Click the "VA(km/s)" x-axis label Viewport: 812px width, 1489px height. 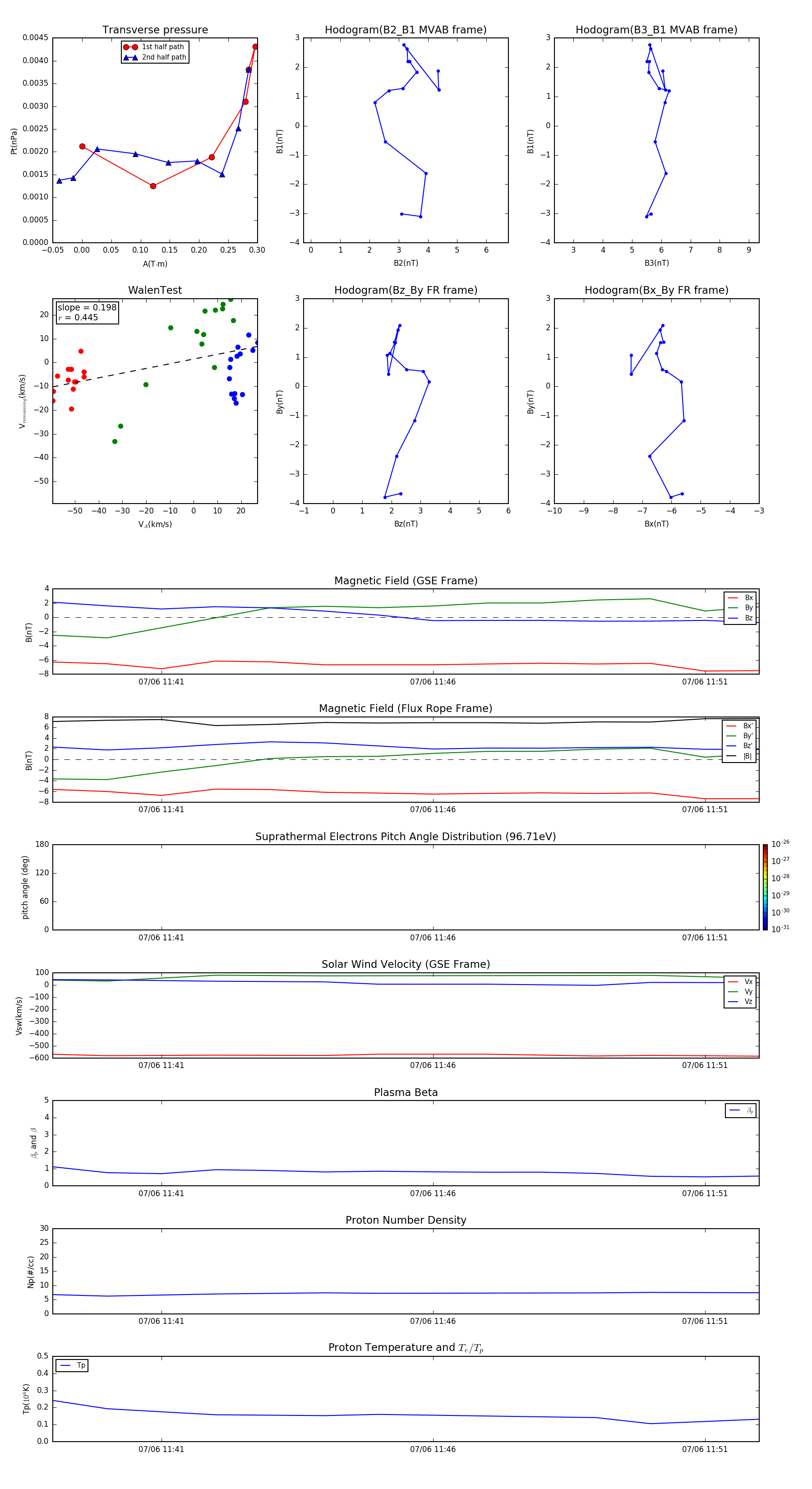click(155, 525)
